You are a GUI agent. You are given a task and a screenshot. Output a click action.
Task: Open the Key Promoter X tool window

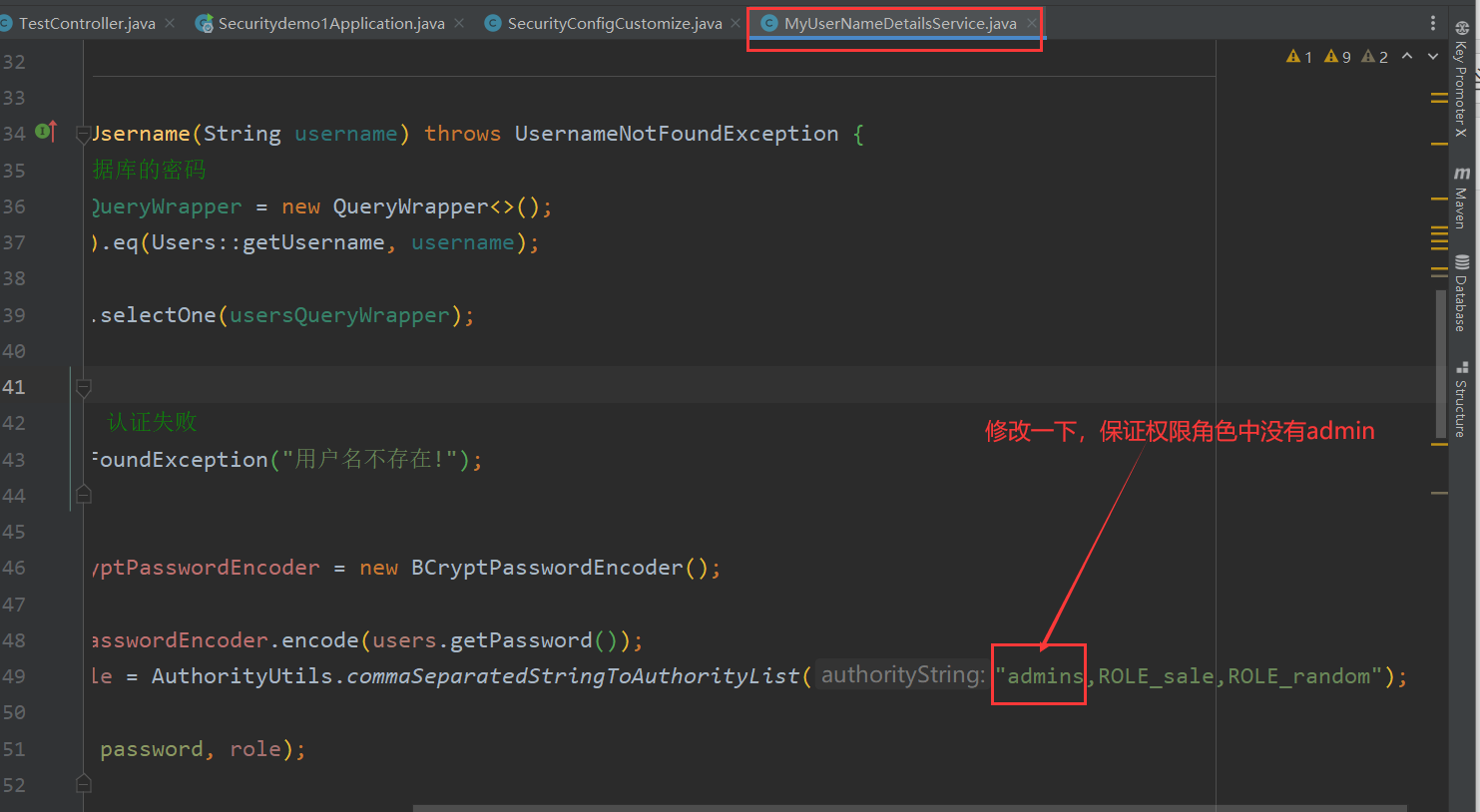click(x=1462, y=80)
